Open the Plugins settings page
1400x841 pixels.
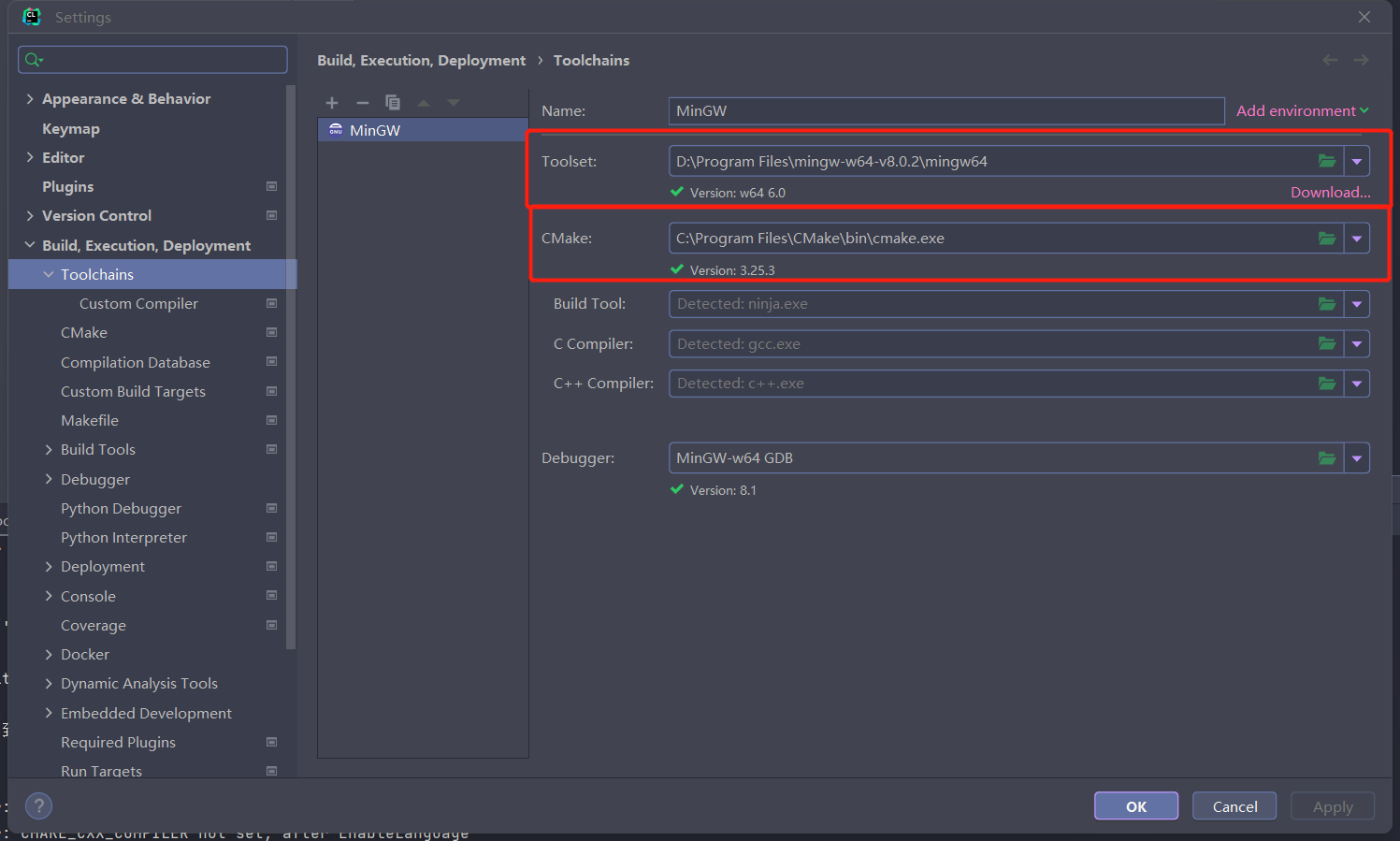68,186
